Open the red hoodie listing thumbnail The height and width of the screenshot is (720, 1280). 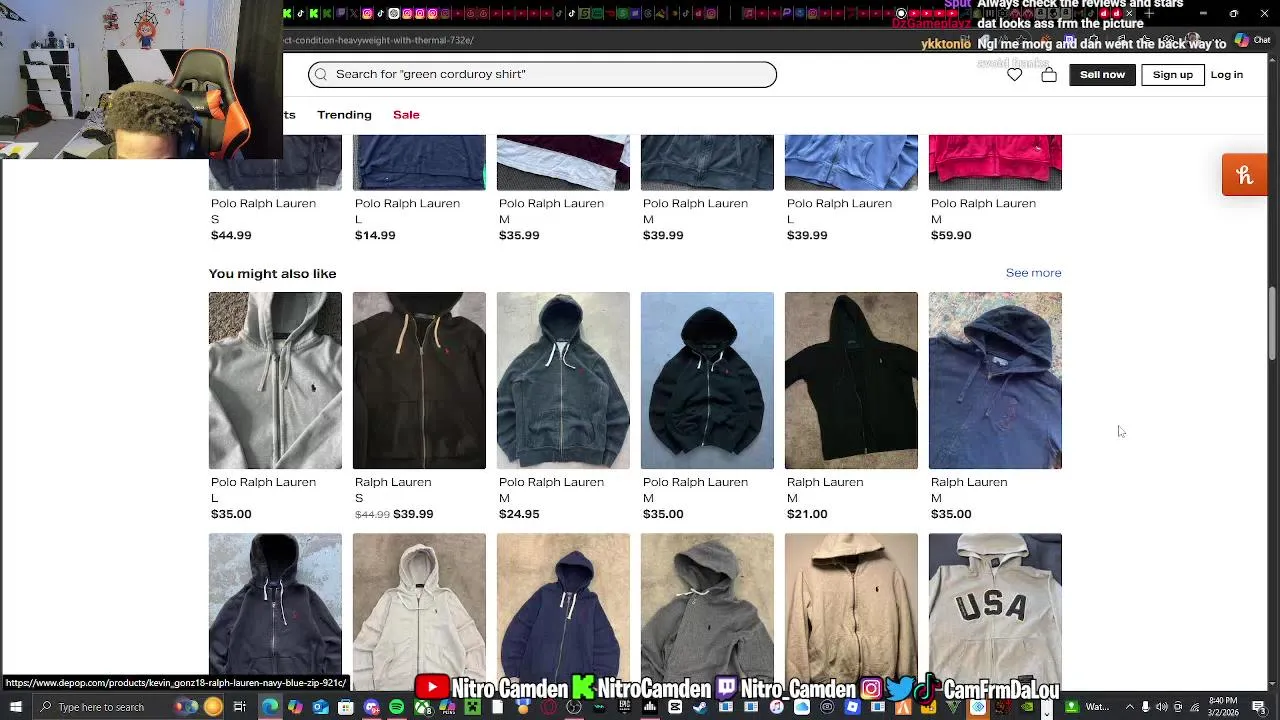(995, 162)
